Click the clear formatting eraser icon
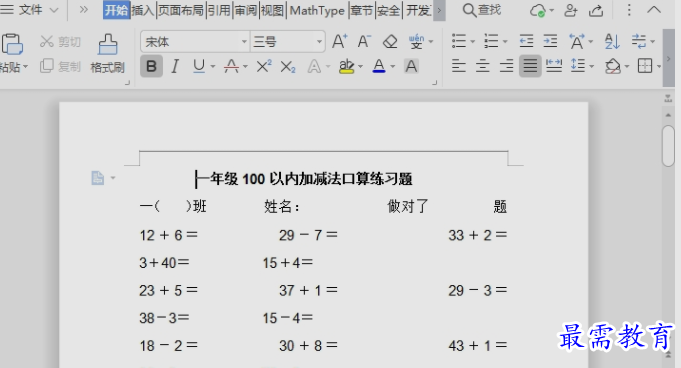This screenshot has width=681, height=368. (x=390, y=42)
